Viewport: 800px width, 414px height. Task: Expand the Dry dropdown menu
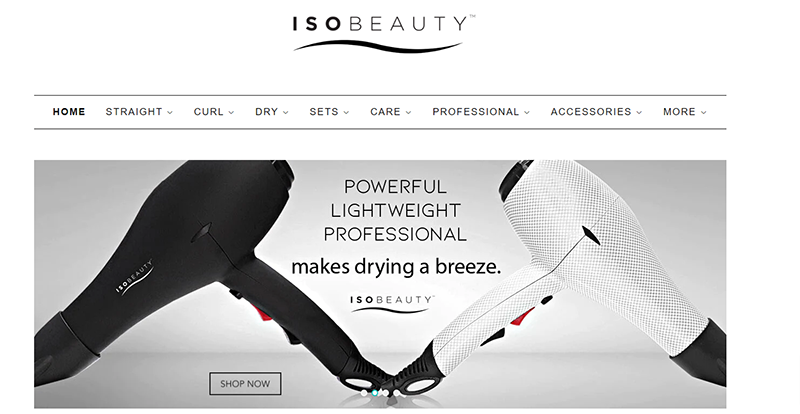click(x=272, y=112)
